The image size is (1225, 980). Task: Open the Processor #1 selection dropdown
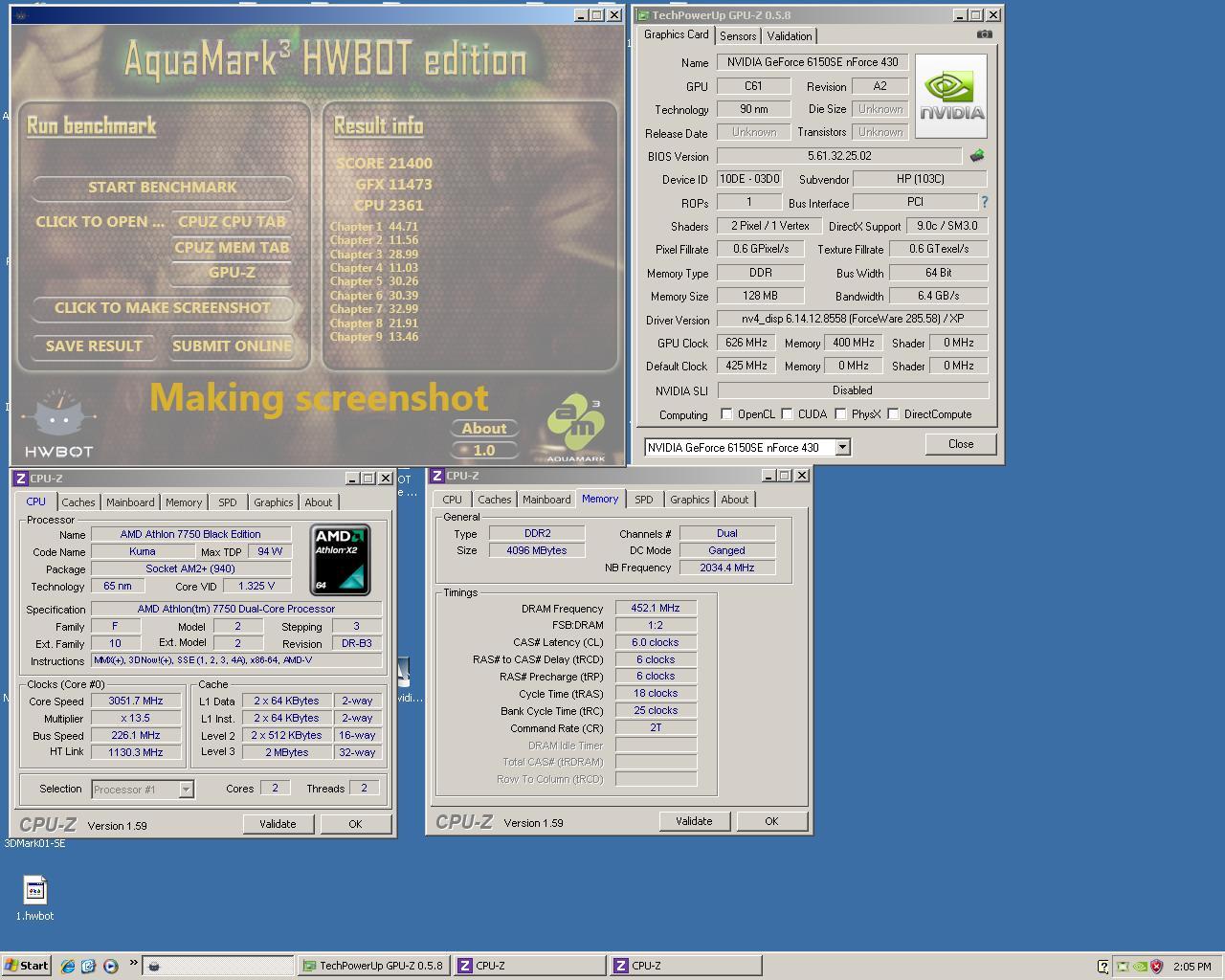(x=186, y=790)
